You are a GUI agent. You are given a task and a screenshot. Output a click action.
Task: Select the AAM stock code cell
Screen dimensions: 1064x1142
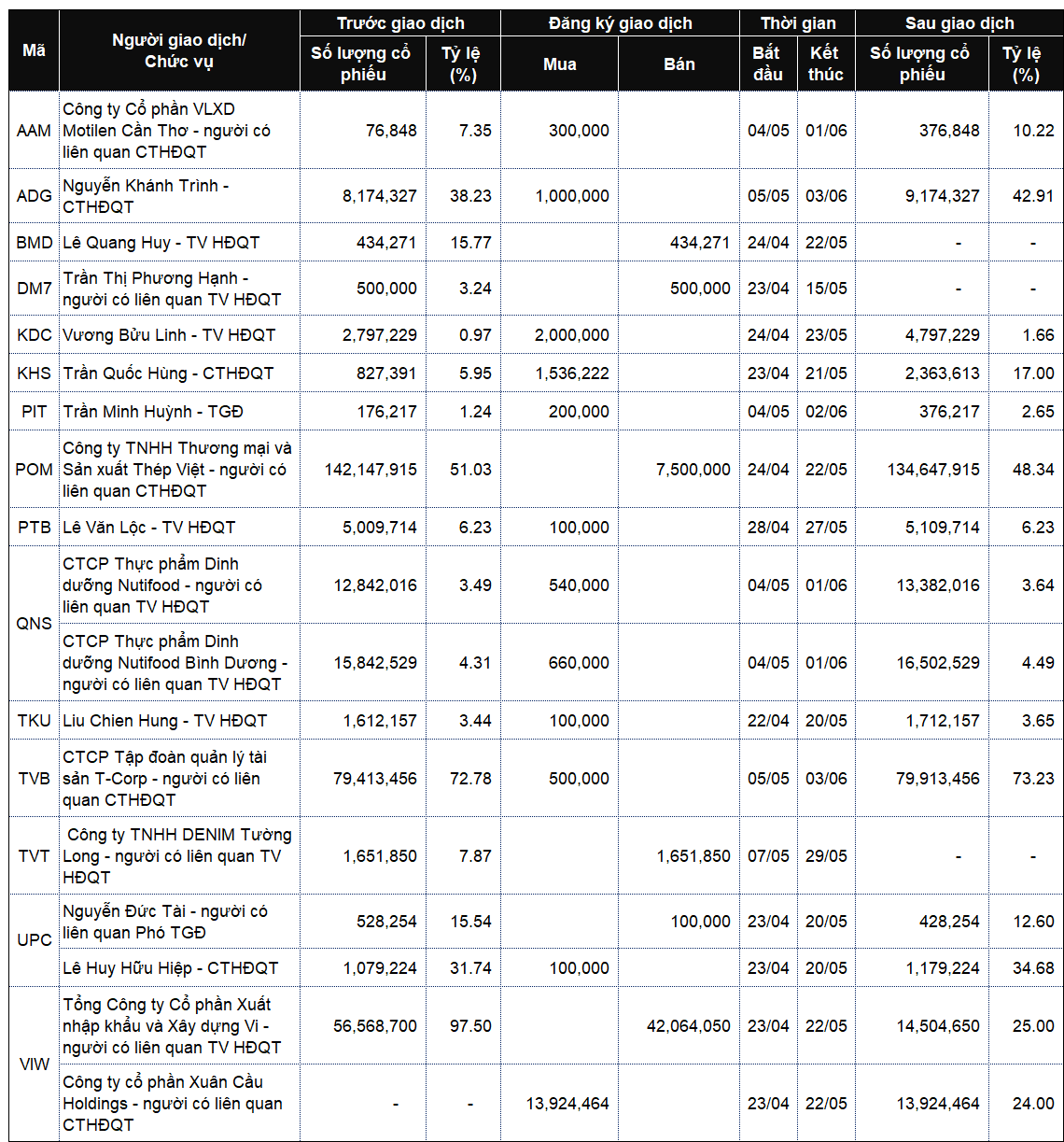34,131
